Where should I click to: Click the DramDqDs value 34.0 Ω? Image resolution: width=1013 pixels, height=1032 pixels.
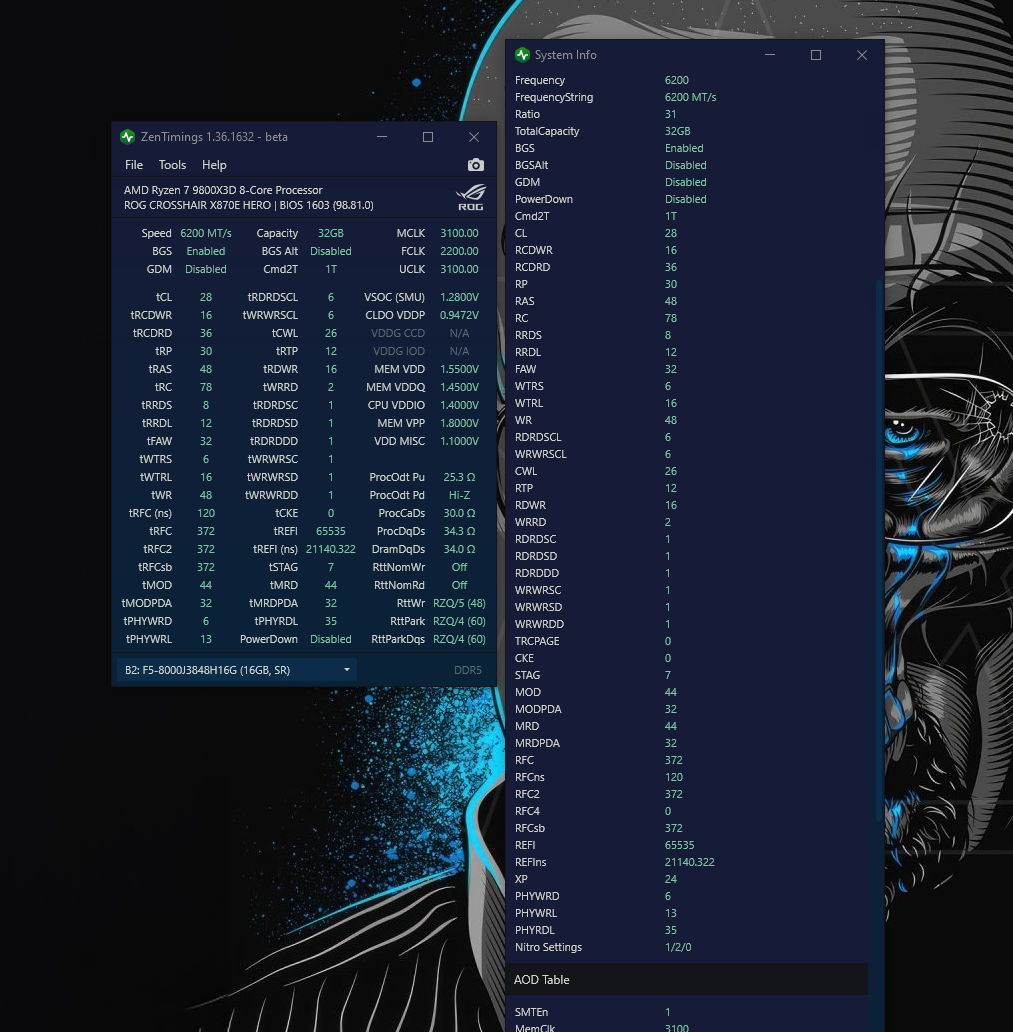click(459, 549)
